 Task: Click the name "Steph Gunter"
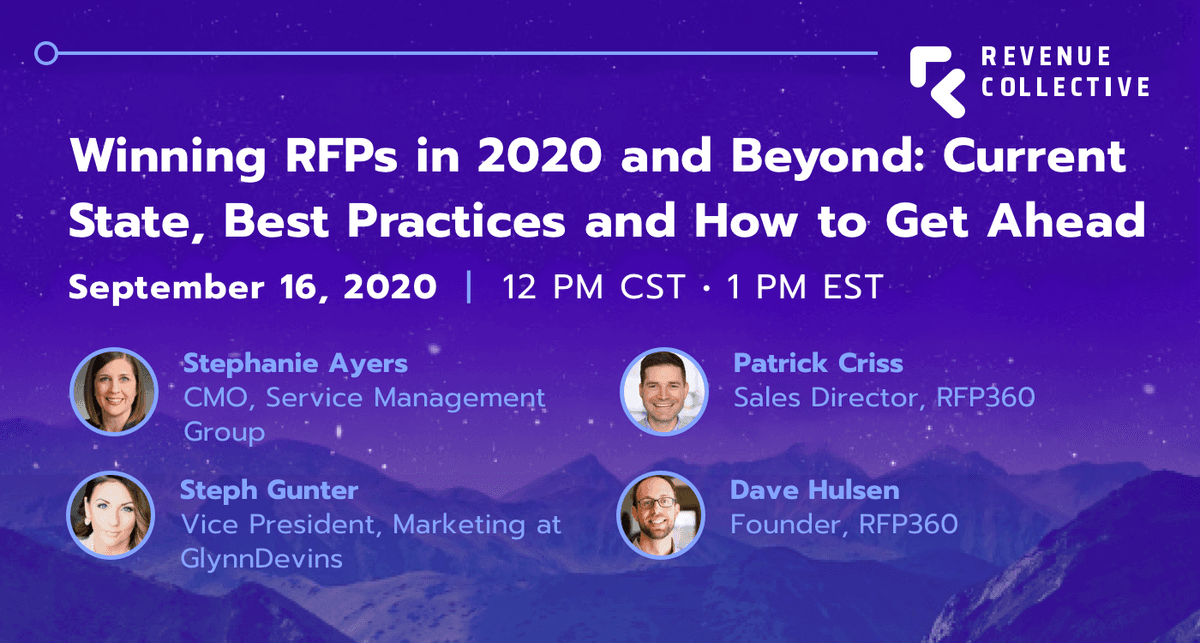[269, 491]
